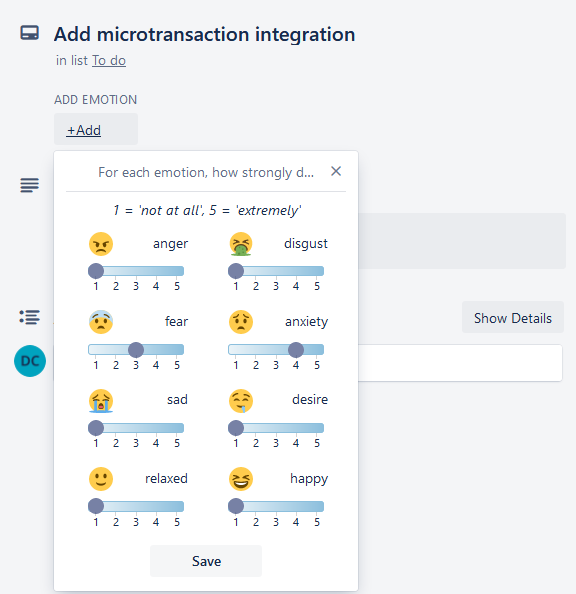Click the worried face emoji for anxiety
Viewport: 576px width, 594px height.
pos(241,322)
